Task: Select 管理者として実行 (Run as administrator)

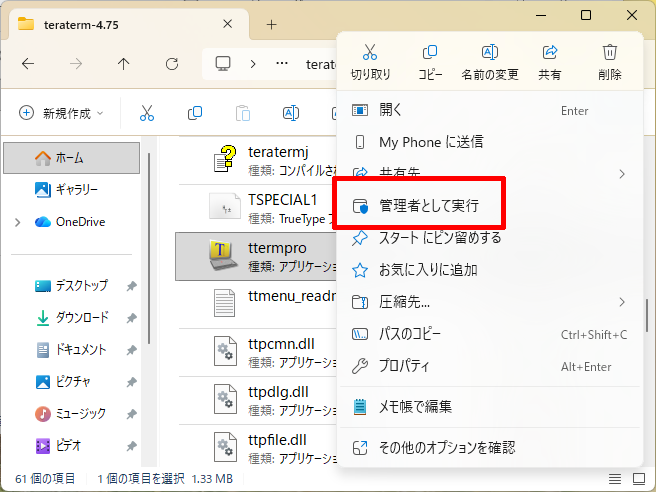Action: point(428,206)
